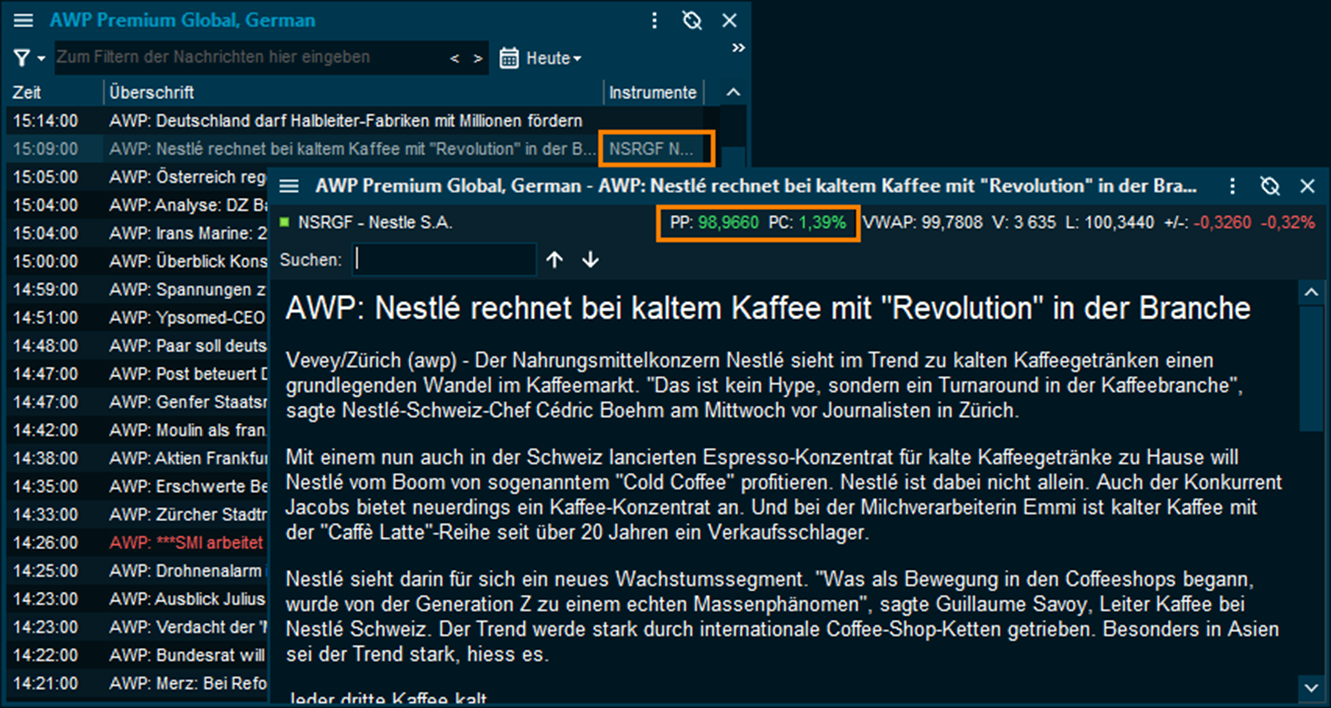The width and height of the screenshot is (1331, 708).
Task: Click NSRGF - Nestle S.A. instrument label
Action: tap(375, 223)
